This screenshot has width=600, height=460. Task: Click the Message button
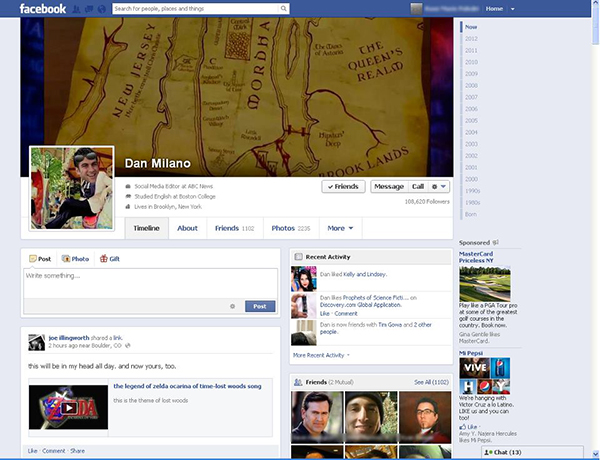tap(389, 187)
